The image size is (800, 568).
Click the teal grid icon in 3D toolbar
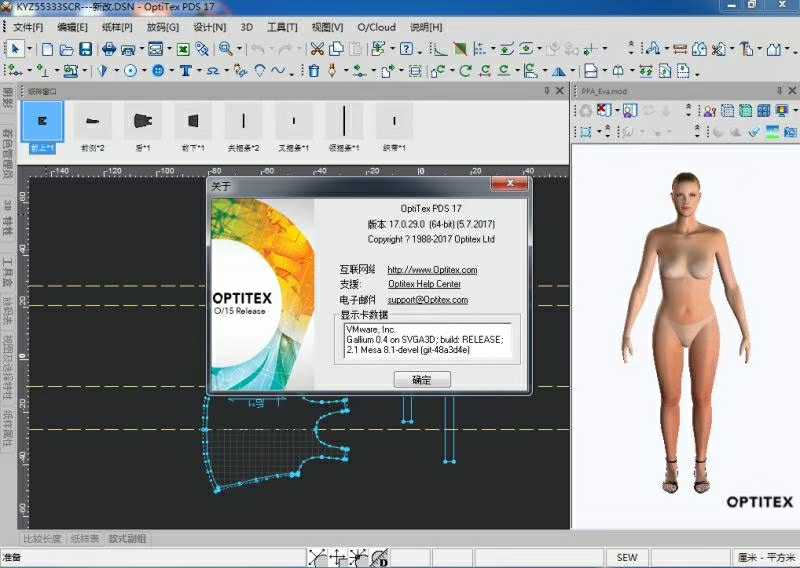[745, 110]
